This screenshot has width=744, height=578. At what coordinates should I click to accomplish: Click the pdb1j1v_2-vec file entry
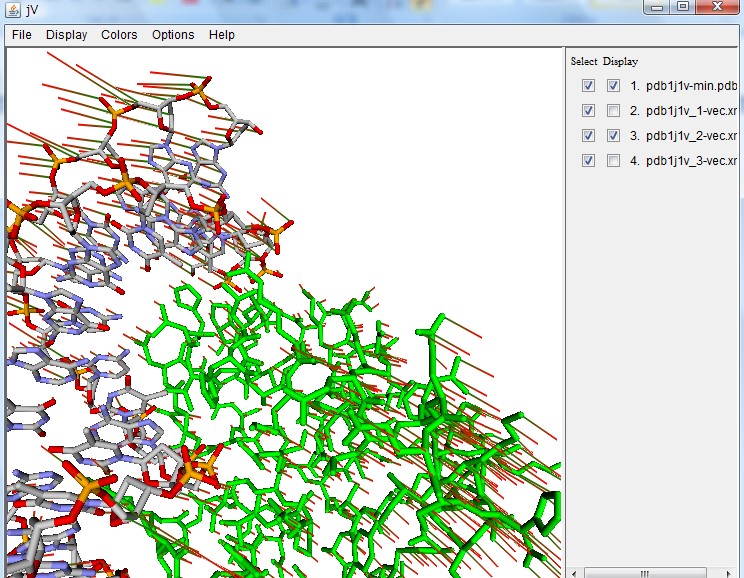click(691, 136)
